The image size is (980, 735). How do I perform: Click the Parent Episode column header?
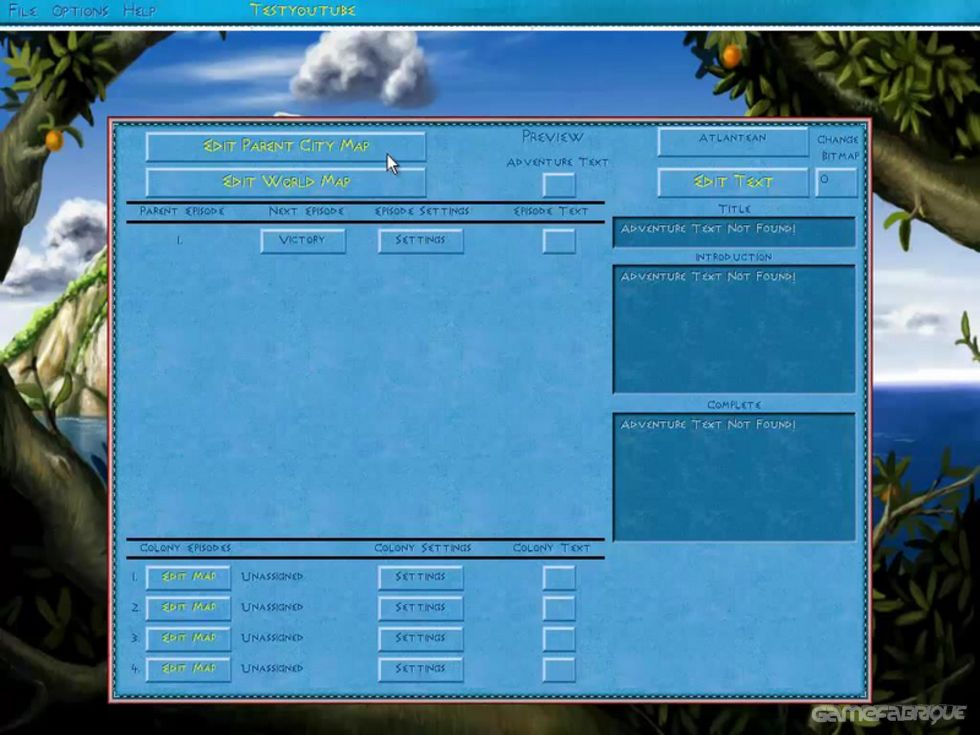pyautogui.click(x=182, y=211)
